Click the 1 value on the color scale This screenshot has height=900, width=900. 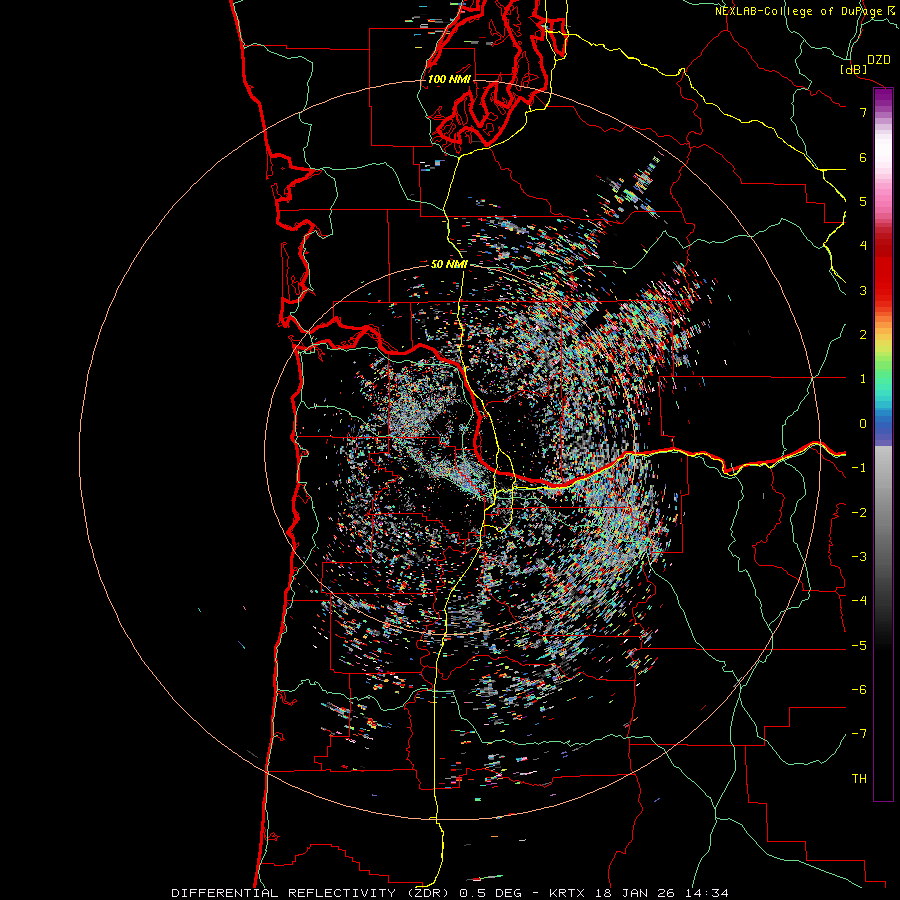click(x=863, y=379)
